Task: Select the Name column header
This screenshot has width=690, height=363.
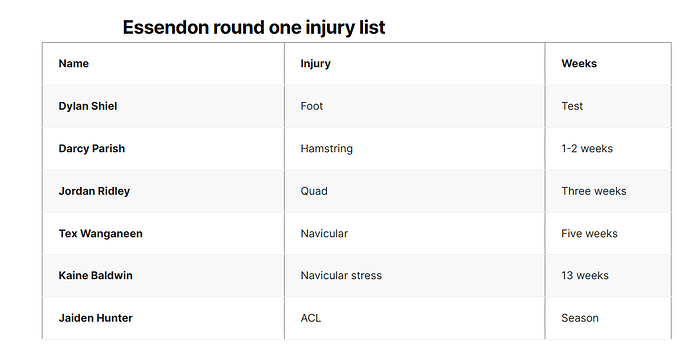Action: tap(163, 63)
